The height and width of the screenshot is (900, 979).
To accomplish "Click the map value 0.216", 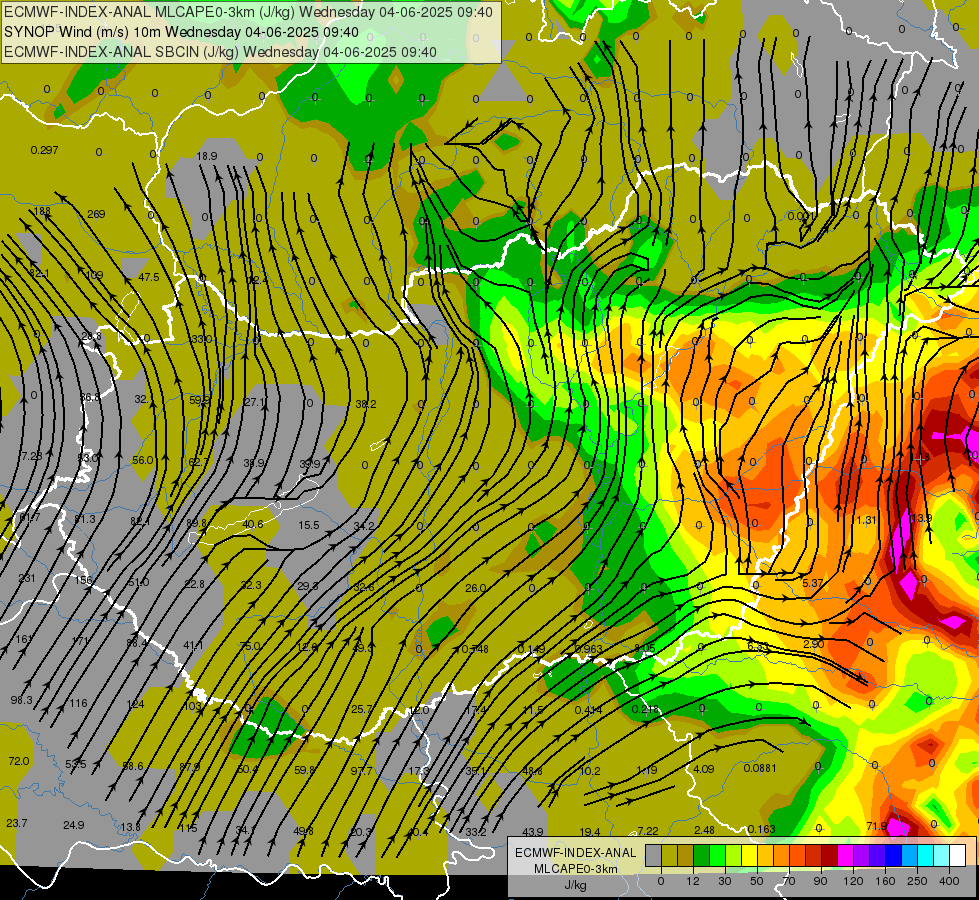I will click(x=645, y=709).
